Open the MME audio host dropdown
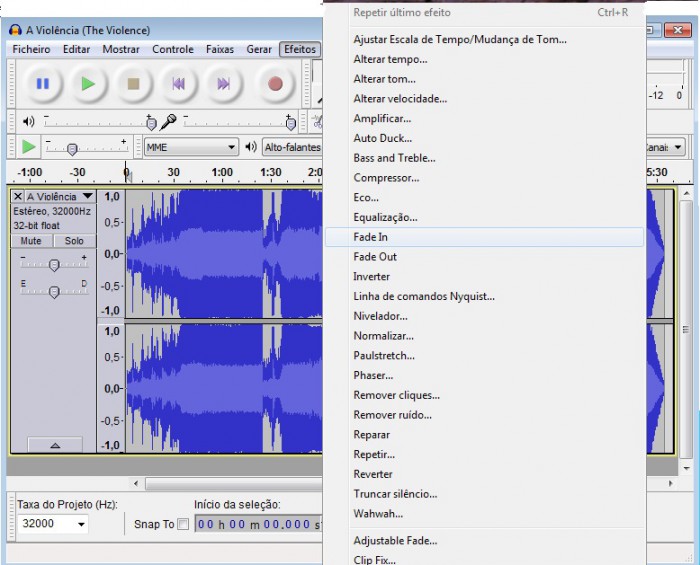The image size is (700, 565). click(x=191, y=147)
